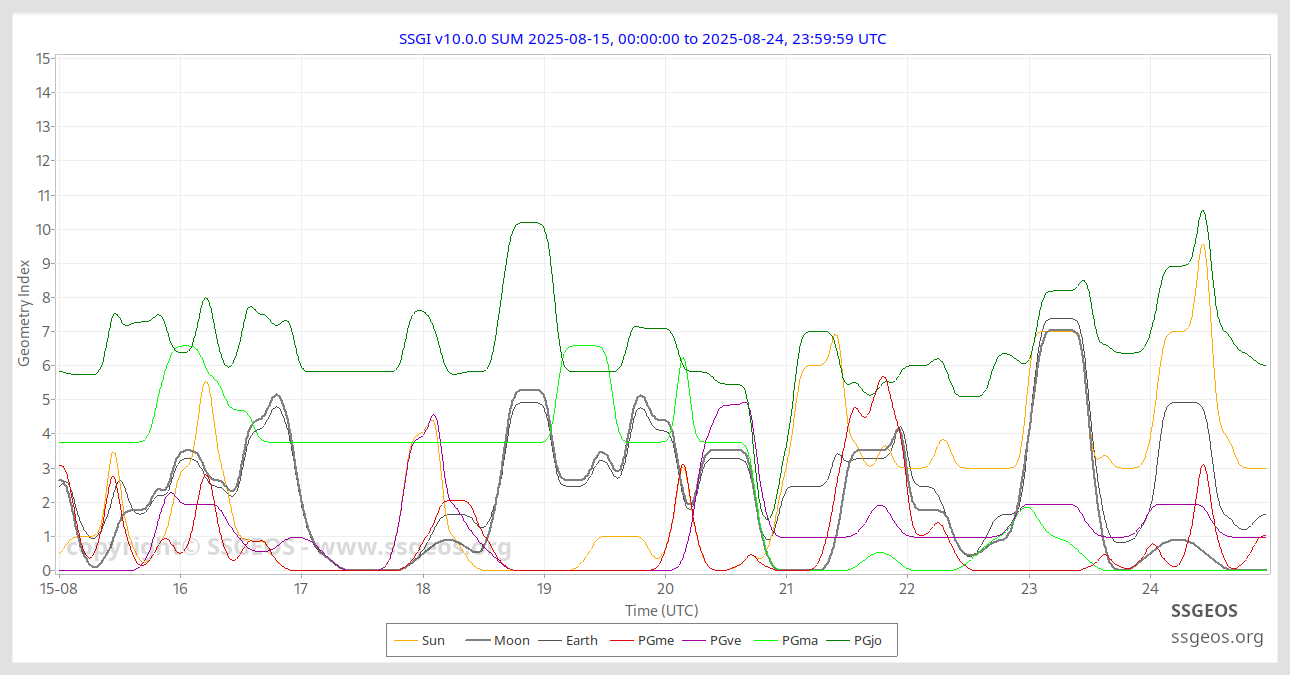Toggle the PGve series legend label
This screenshot has height=675, width=1290.
point(725,640)
